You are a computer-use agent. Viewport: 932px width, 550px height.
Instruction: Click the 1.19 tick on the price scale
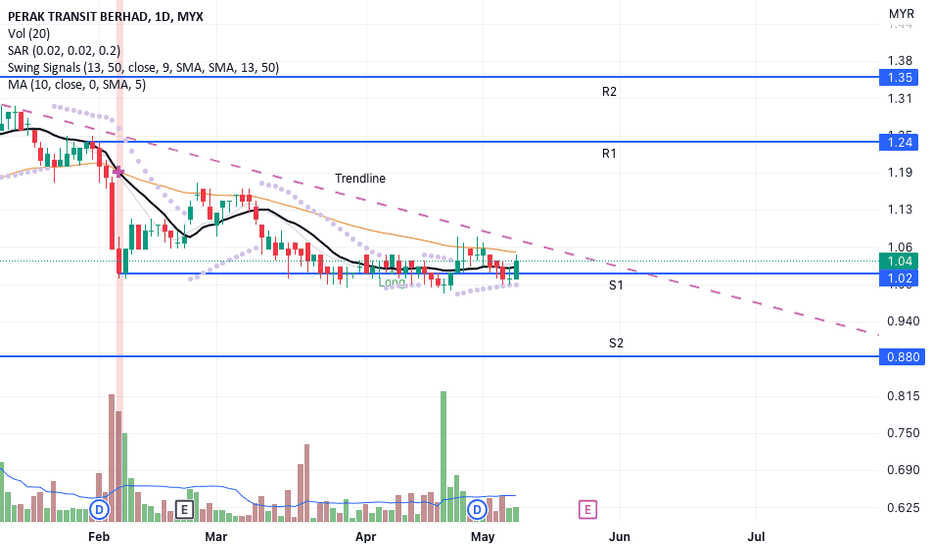[899, 172]
